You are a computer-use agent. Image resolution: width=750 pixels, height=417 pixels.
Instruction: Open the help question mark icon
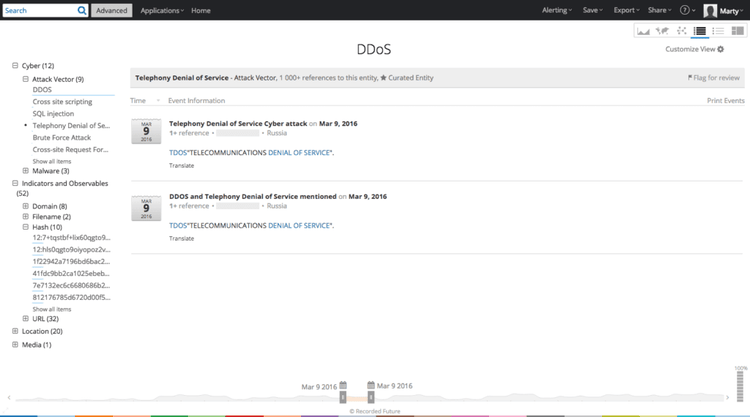[x=685, y=10]
